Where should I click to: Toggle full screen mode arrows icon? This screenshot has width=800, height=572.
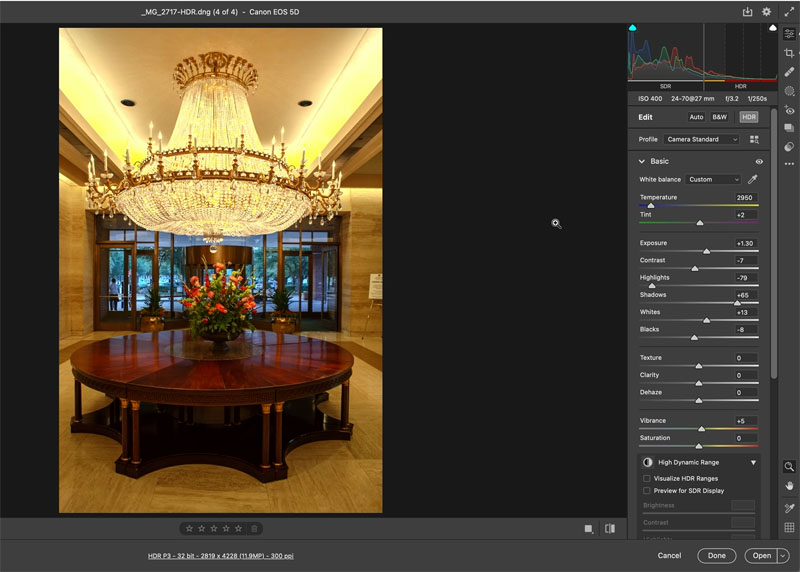pyautogui.click(x=789, y=11)
